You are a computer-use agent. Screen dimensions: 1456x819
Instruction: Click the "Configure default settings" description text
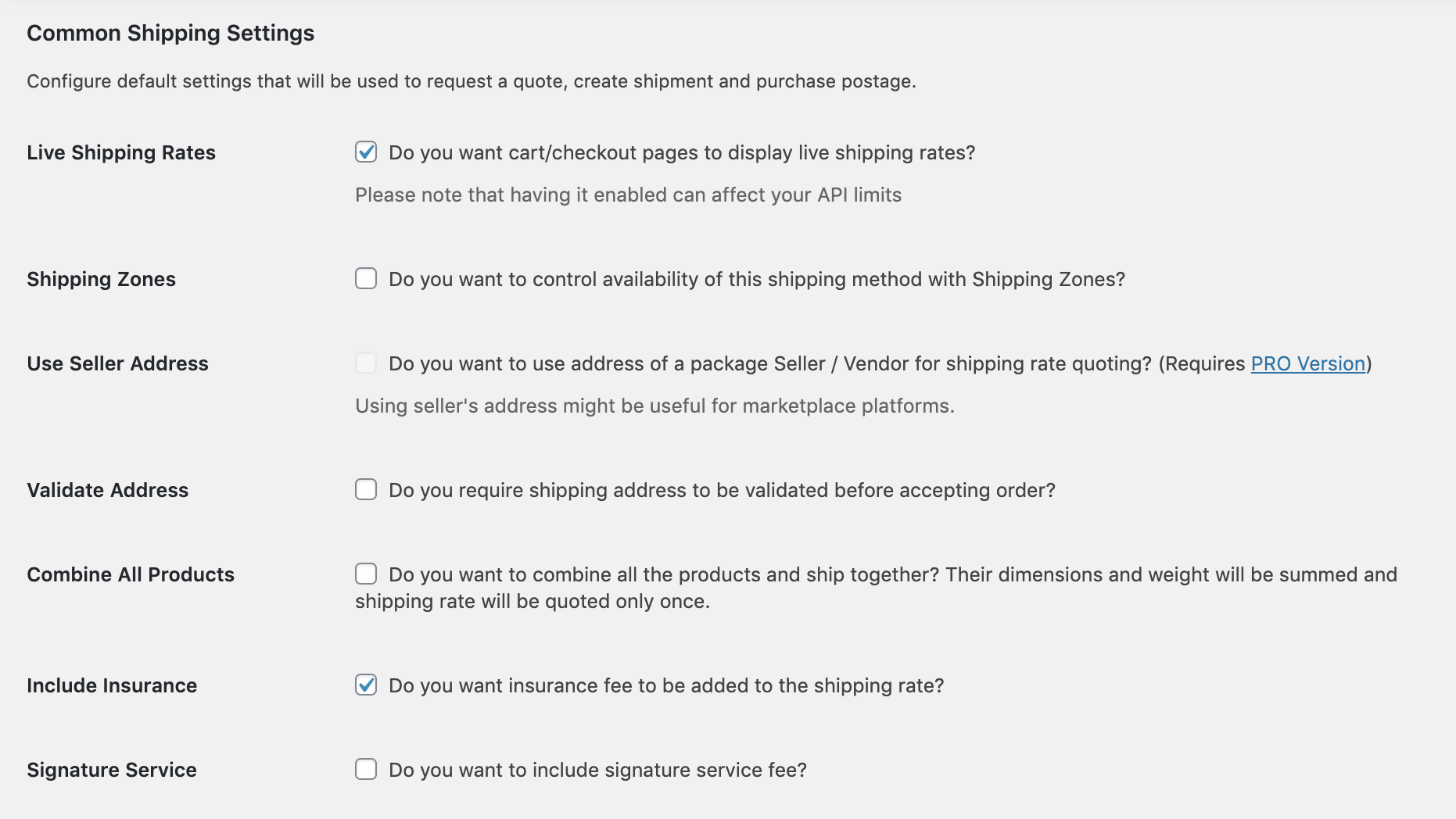[x=471, y=81]
